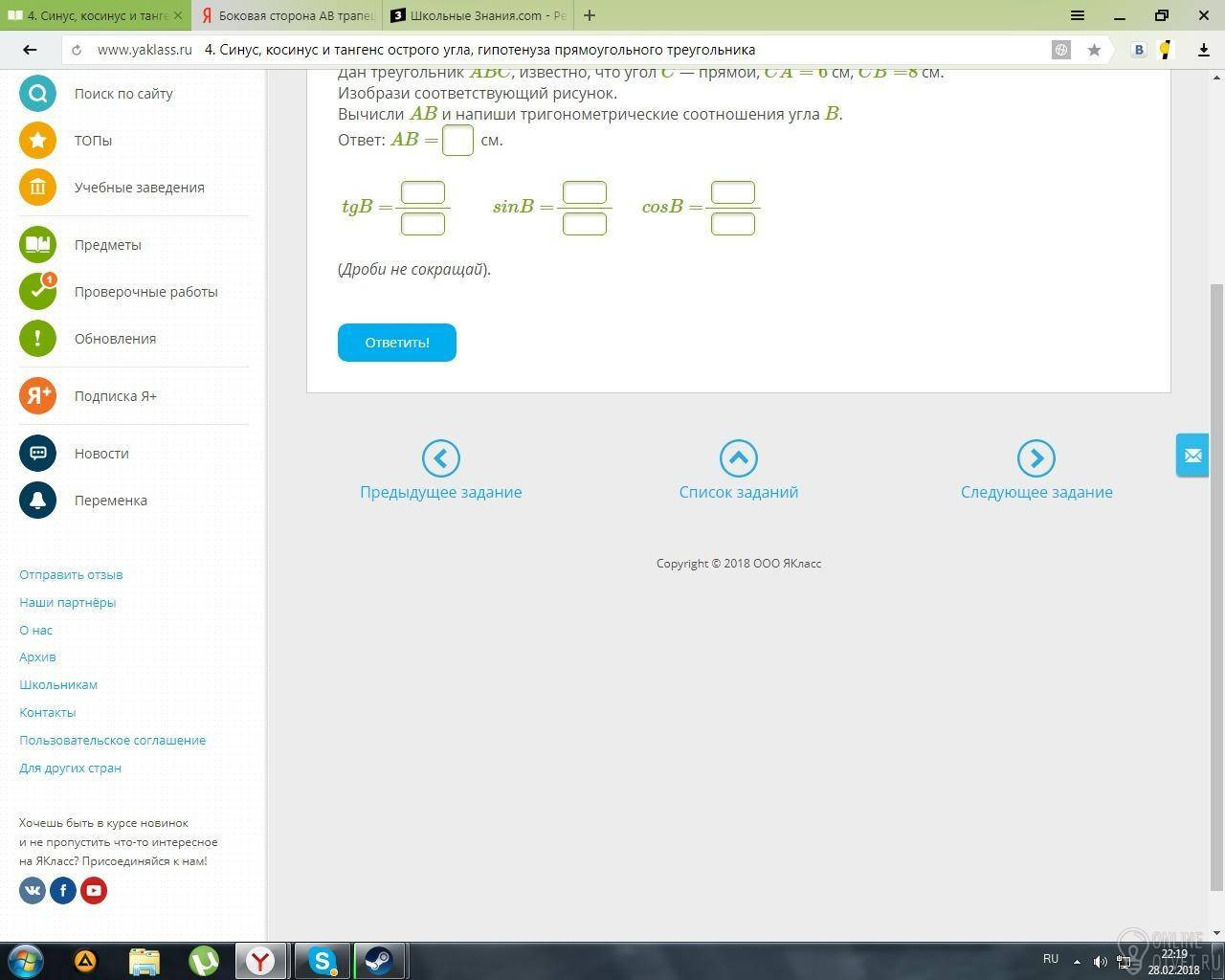Open the Facebook social icon
The image size is (1225, 980).
point(63,891)
